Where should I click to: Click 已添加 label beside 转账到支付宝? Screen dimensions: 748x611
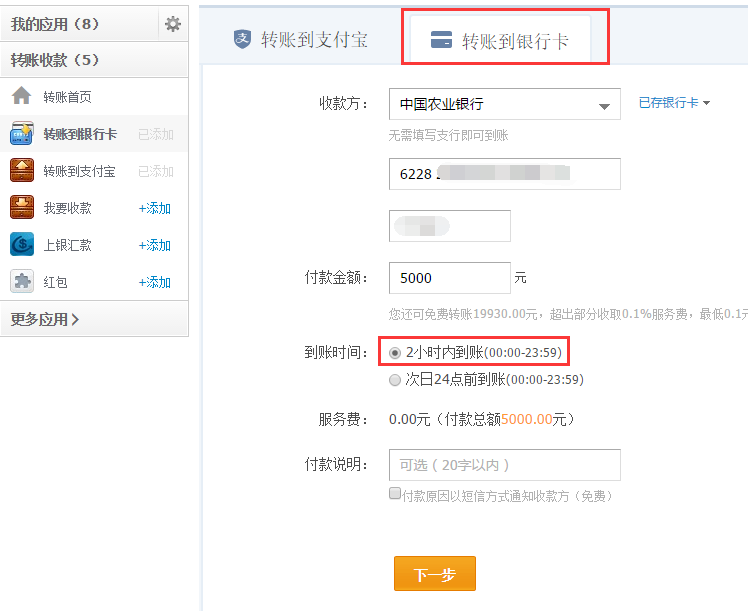click(x=156, y=171)
